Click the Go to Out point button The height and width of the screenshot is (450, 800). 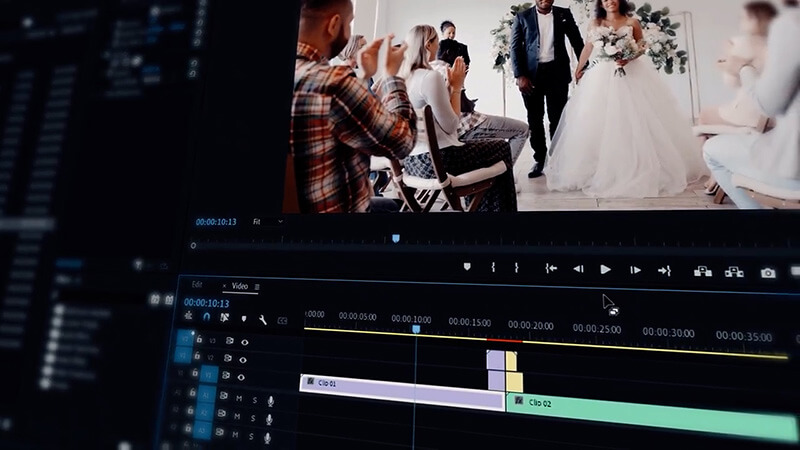click(x=664, y=271)
